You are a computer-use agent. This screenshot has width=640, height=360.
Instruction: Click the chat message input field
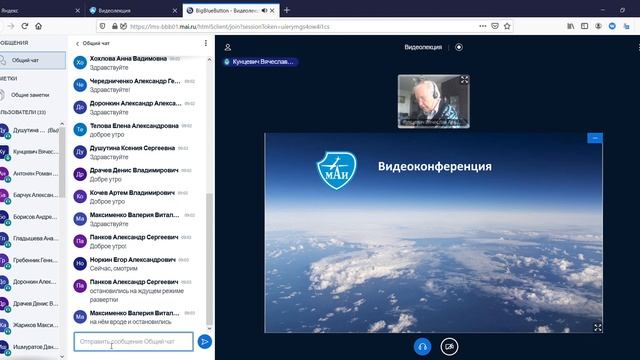(x=133, y=342)
